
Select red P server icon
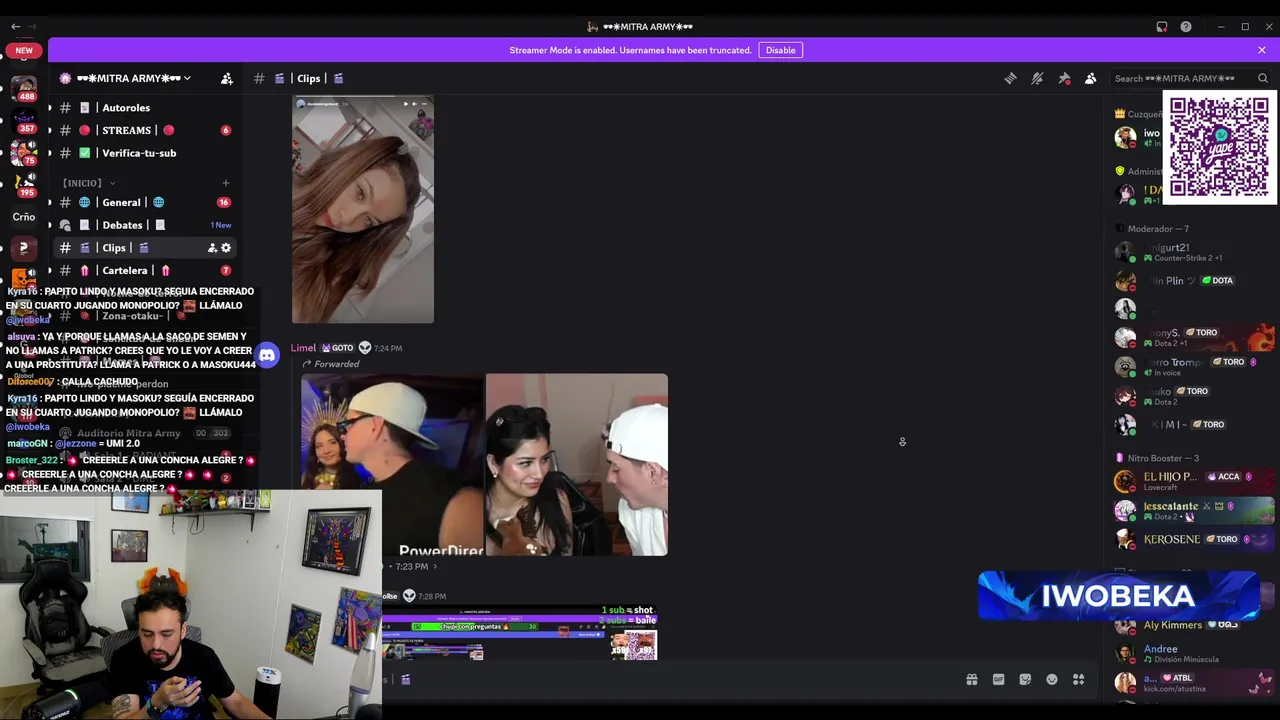24,248
